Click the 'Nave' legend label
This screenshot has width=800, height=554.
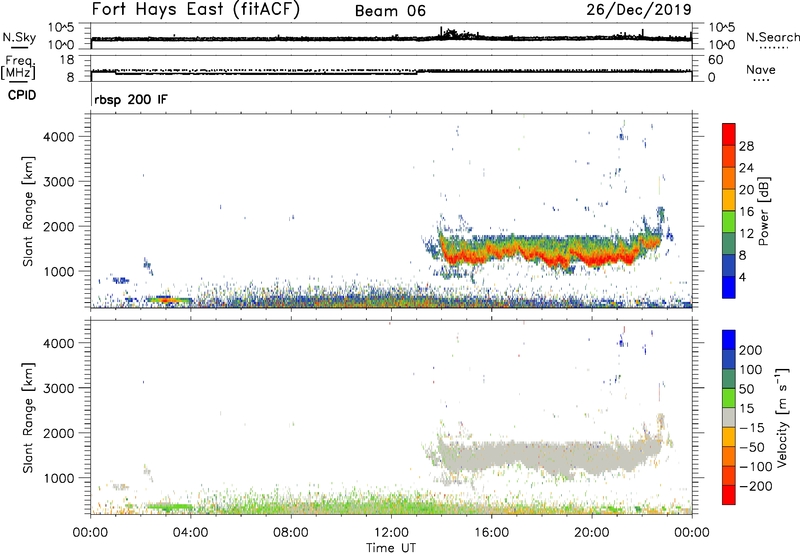pos(760,70)
